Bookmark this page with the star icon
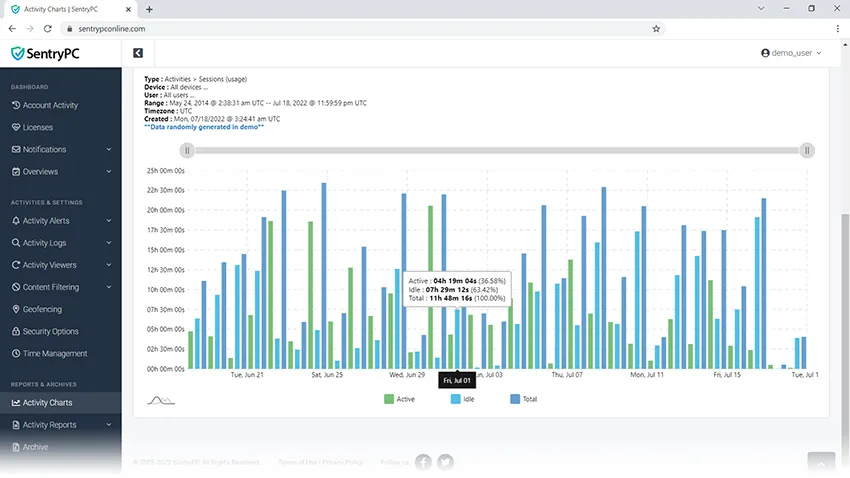The height and width of the screenshot is (478, 850). [656, 29]
